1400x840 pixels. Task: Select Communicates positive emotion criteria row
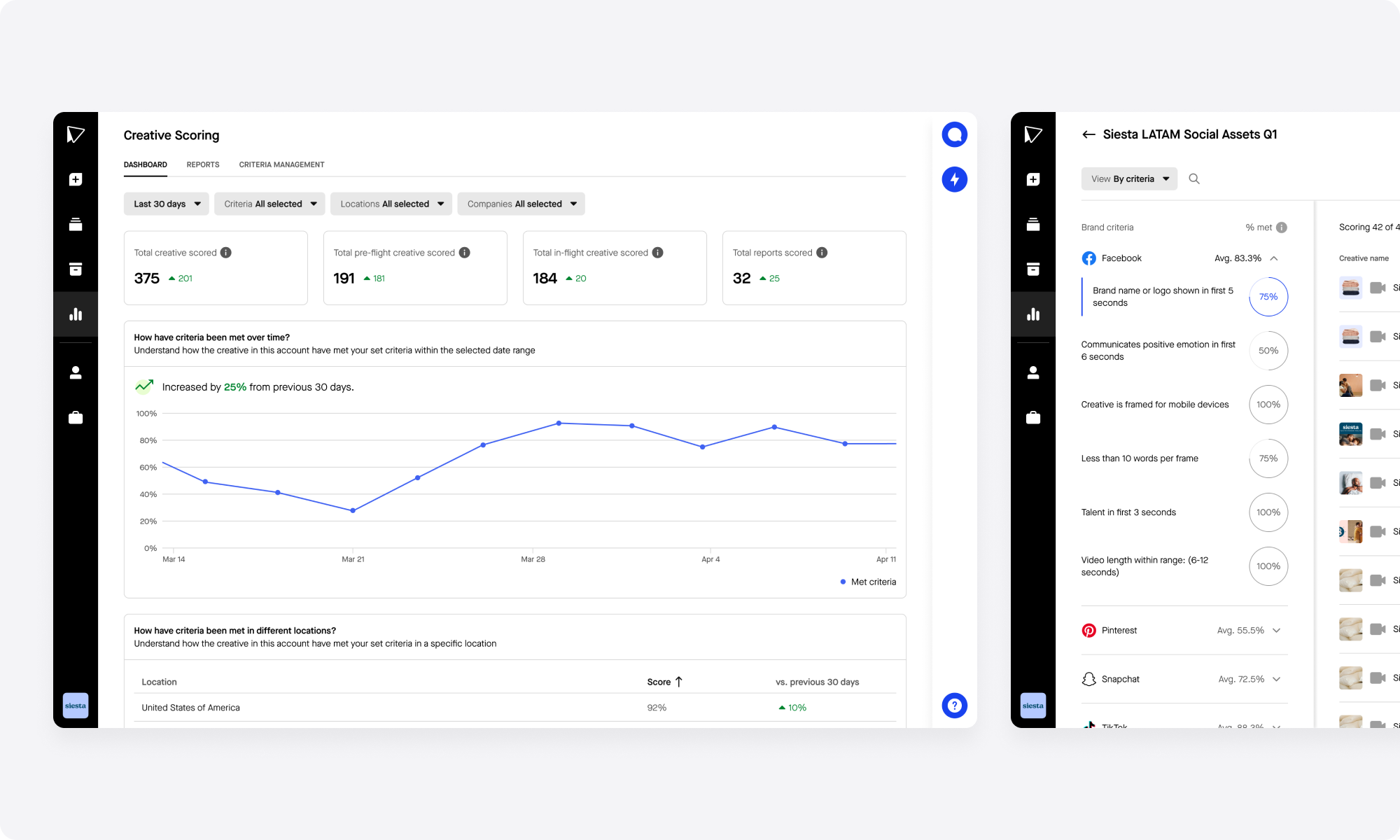coord(1158,351)
